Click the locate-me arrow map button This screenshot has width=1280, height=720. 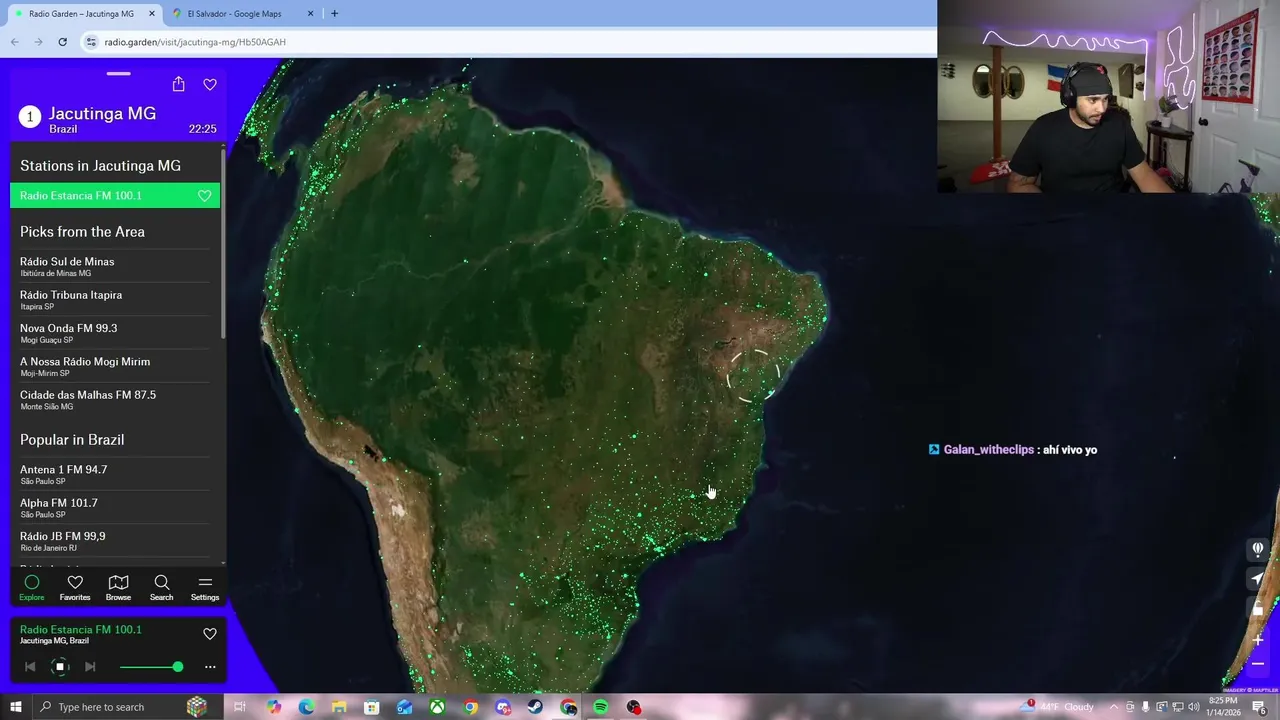(1258, 579)
